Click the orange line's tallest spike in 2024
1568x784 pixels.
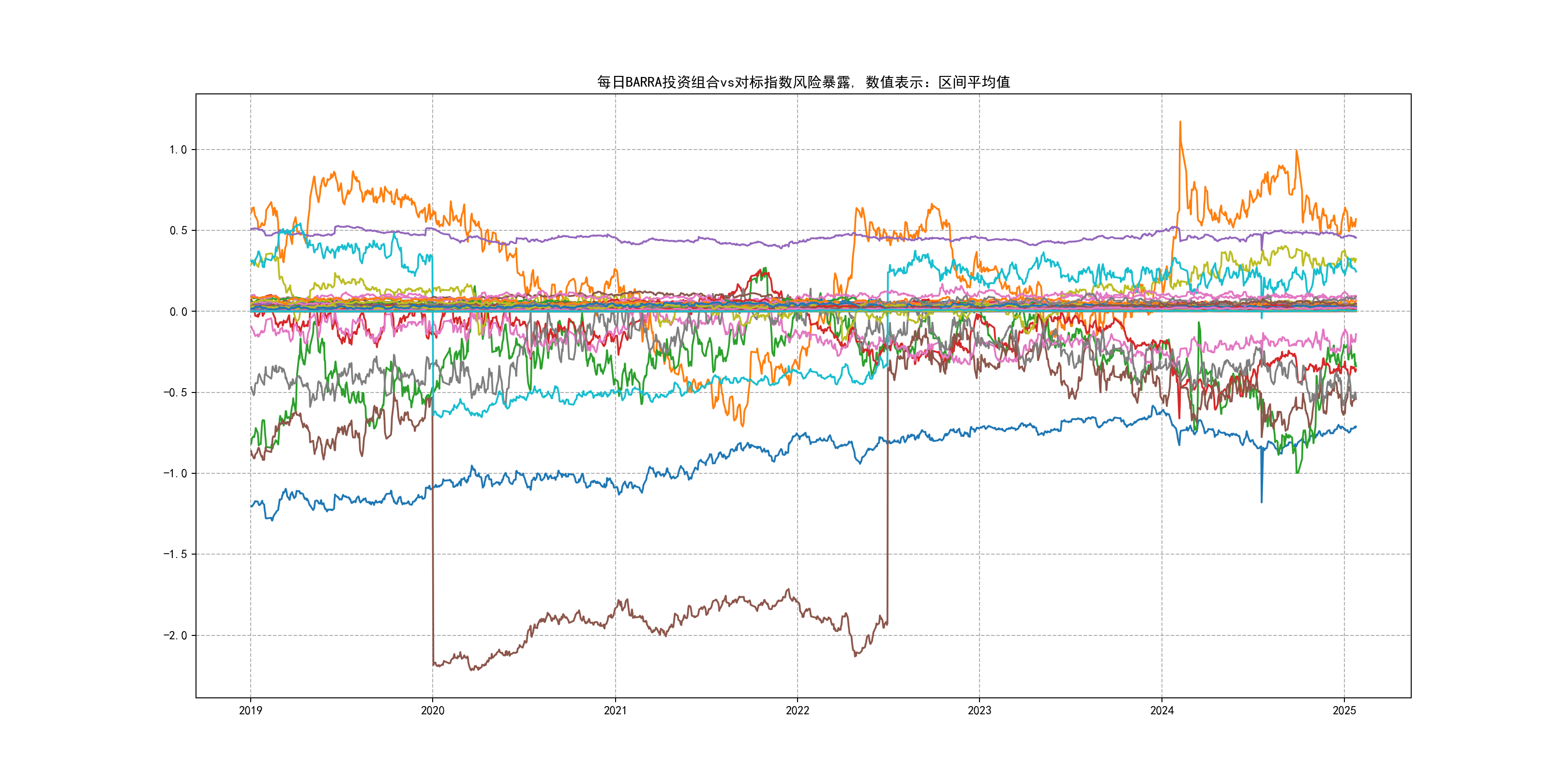pos(1180,123)
